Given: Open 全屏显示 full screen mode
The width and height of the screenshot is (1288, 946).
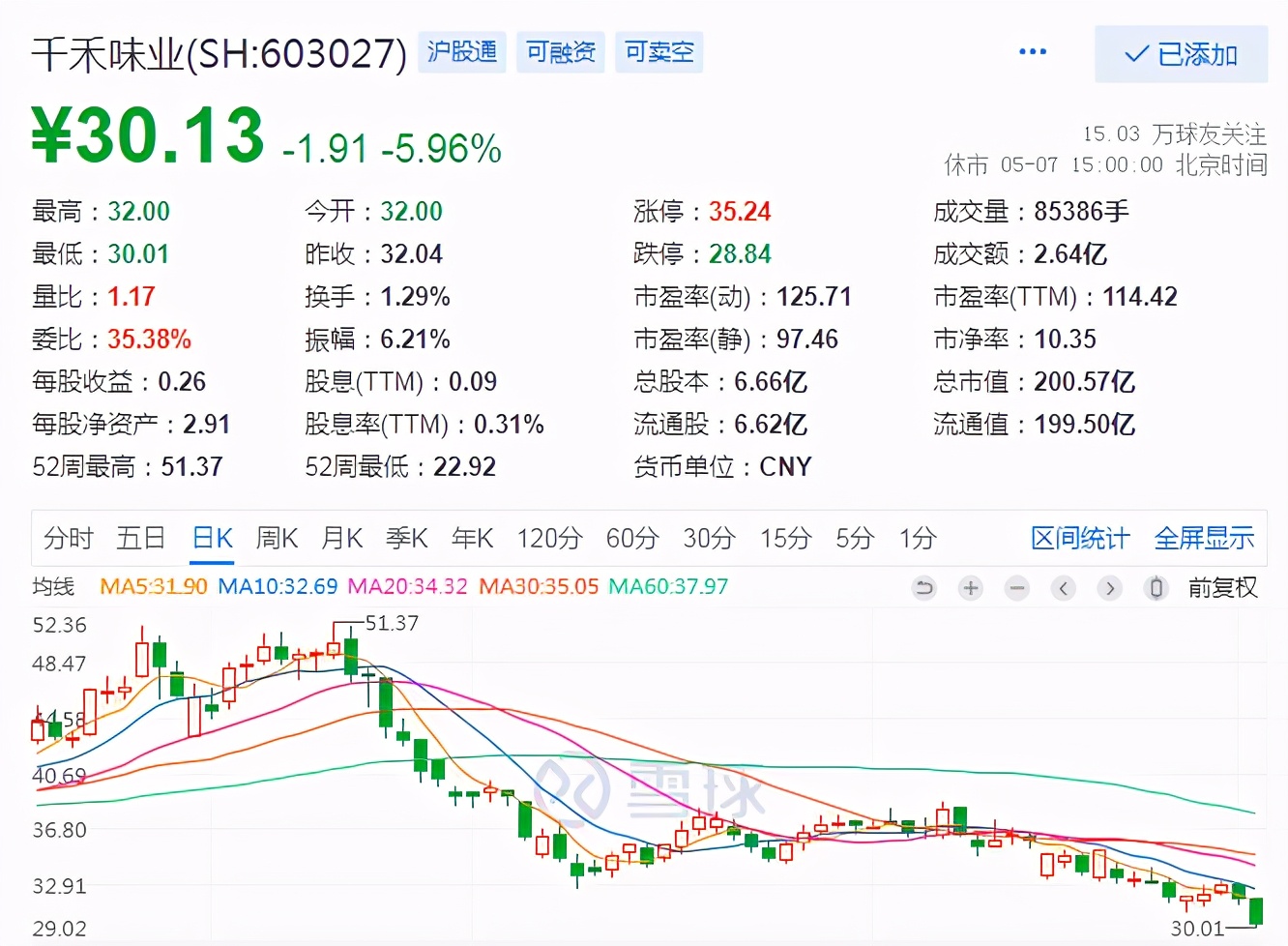Looking at the screenshot, I should tap(1204, 538).
